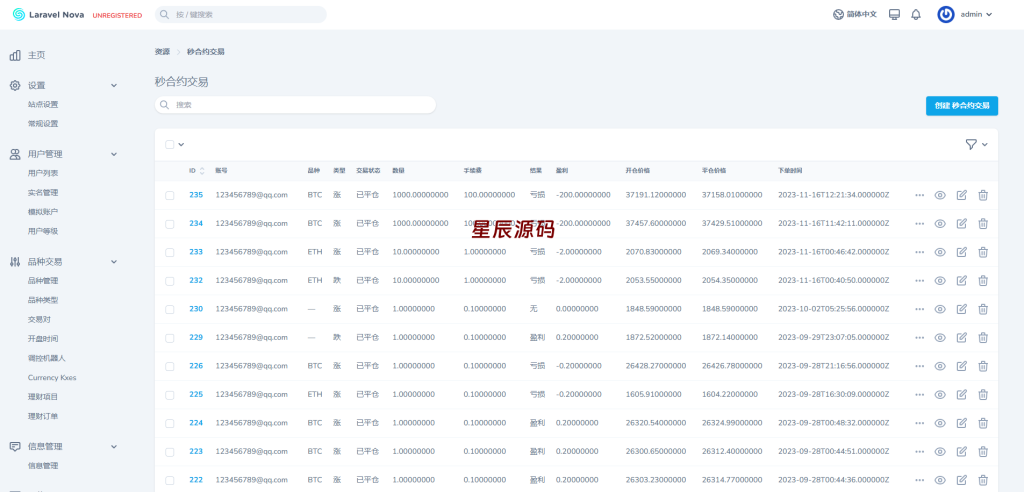Focus the 搜索 resource search box
This screenshot has height=492, width=1024.
[x=295, y=105]
